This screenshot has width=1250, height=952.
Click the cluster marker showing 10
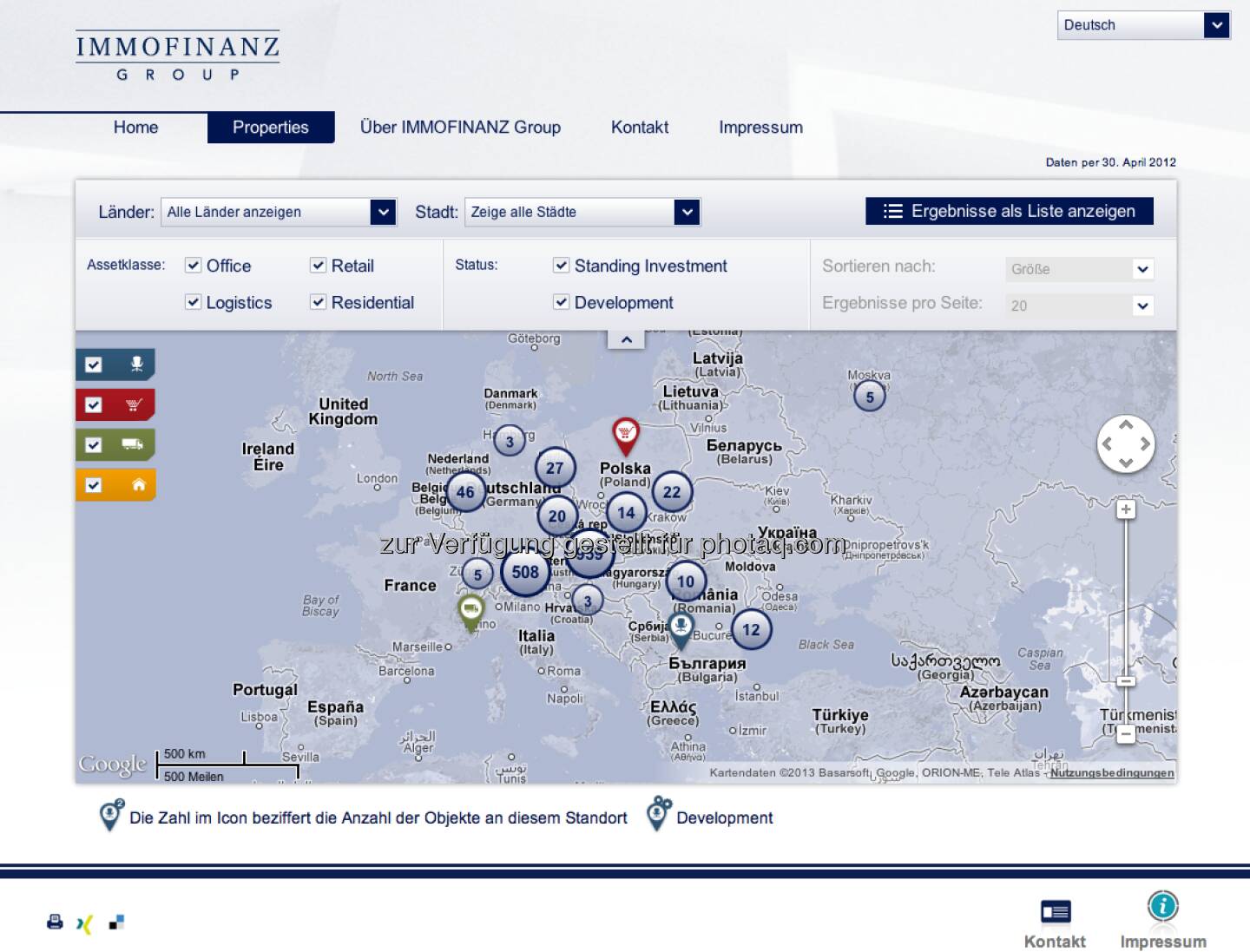686,581
